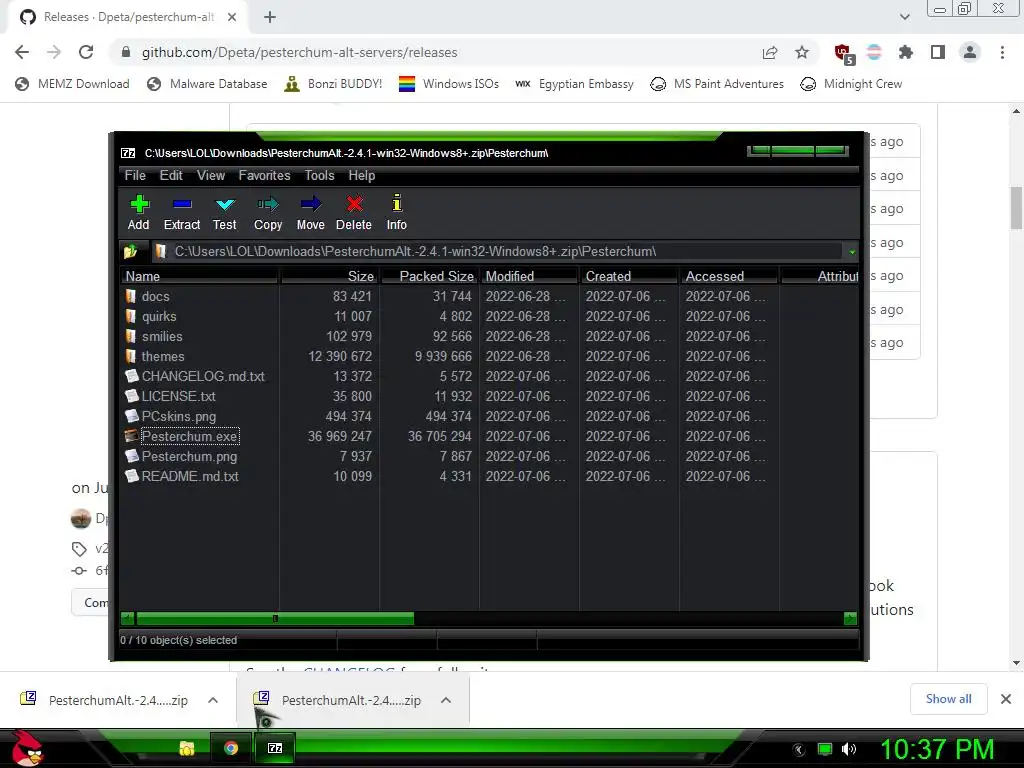1024x768 pixels.
Task: Close the Releases GitHub tab
Action: (x=232, y=18)
